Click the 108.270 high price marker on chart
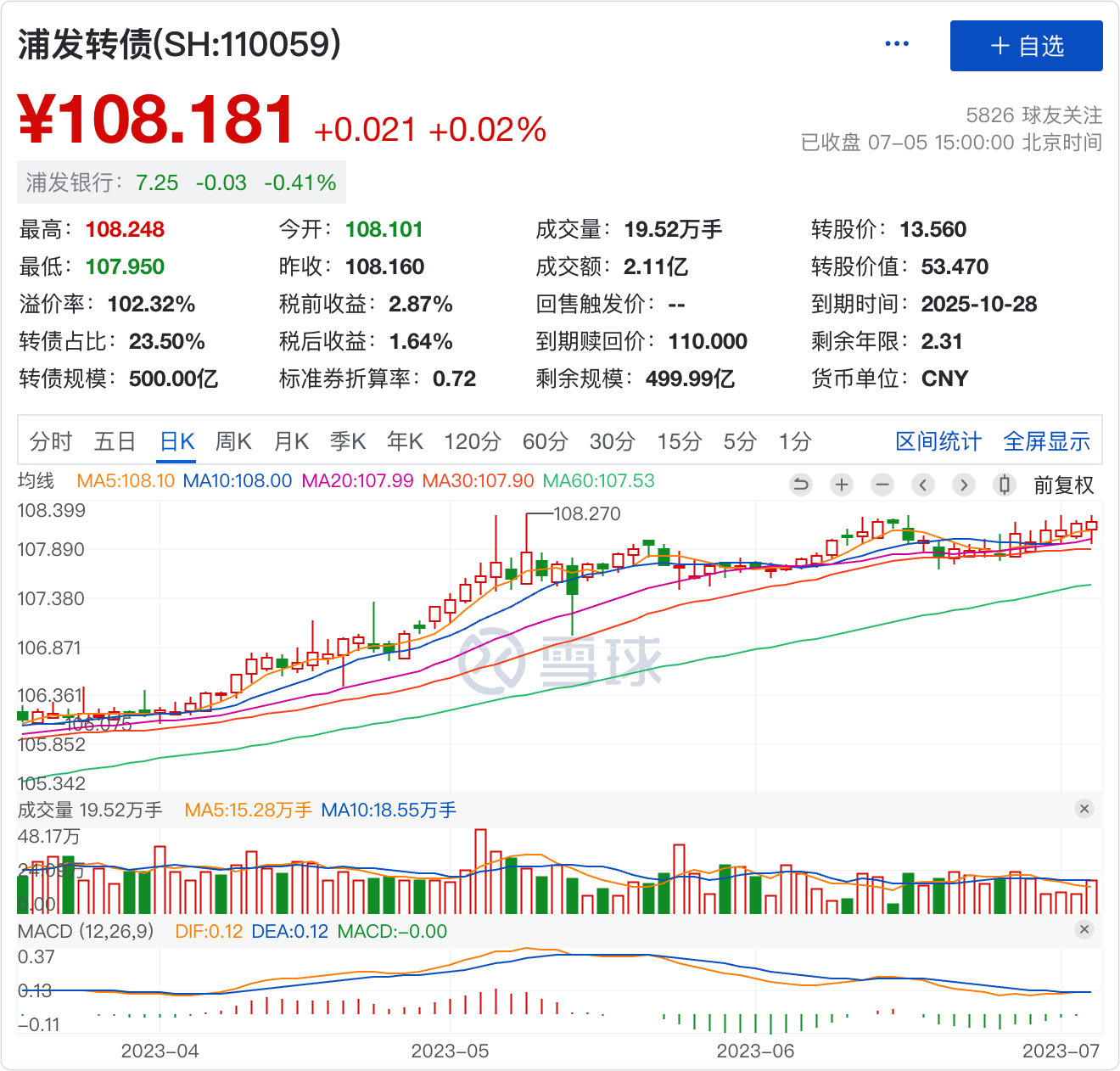 pyautogui.click(x=586, y=513)
